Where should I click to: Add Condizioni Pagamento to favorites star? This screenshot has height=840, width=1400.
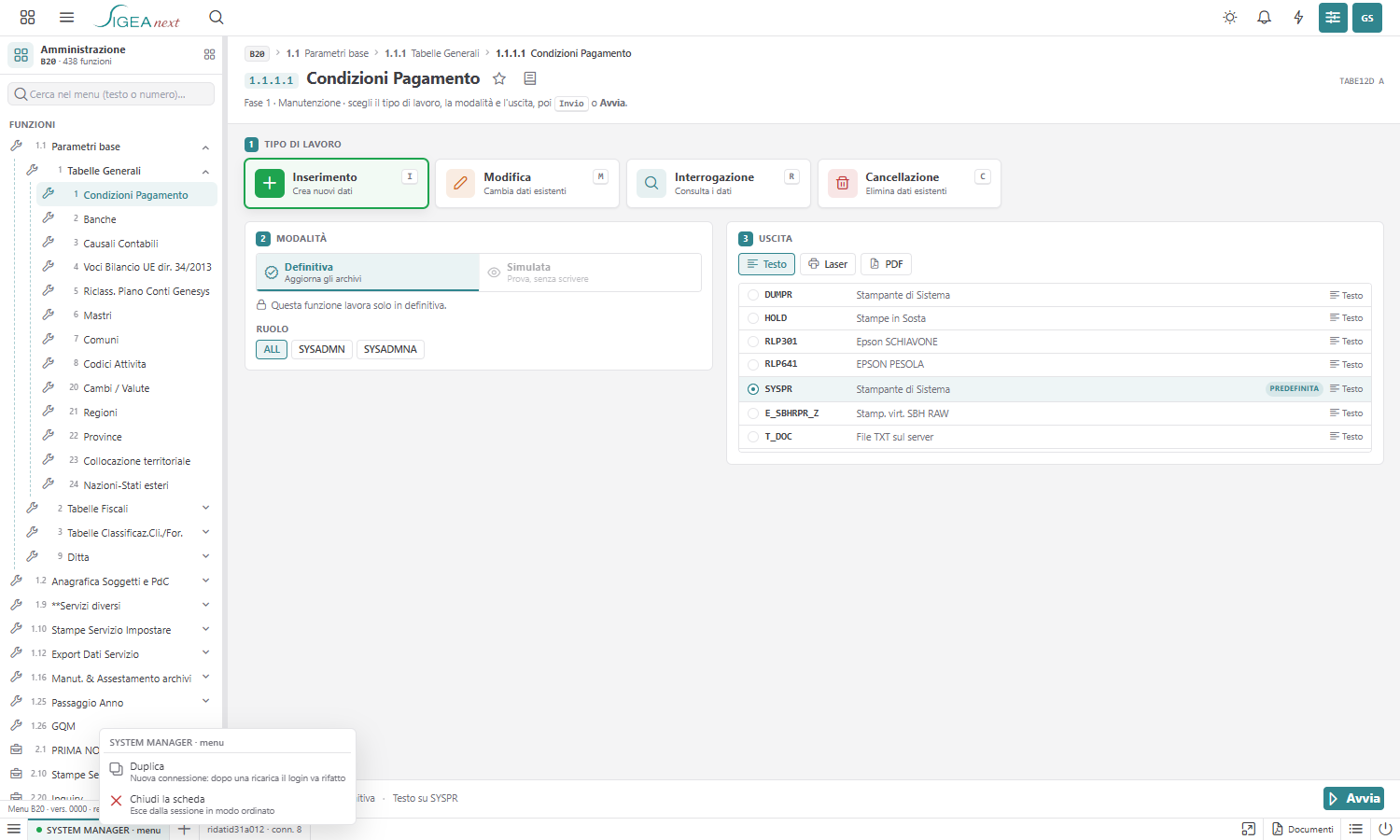(x=499, y=78)
